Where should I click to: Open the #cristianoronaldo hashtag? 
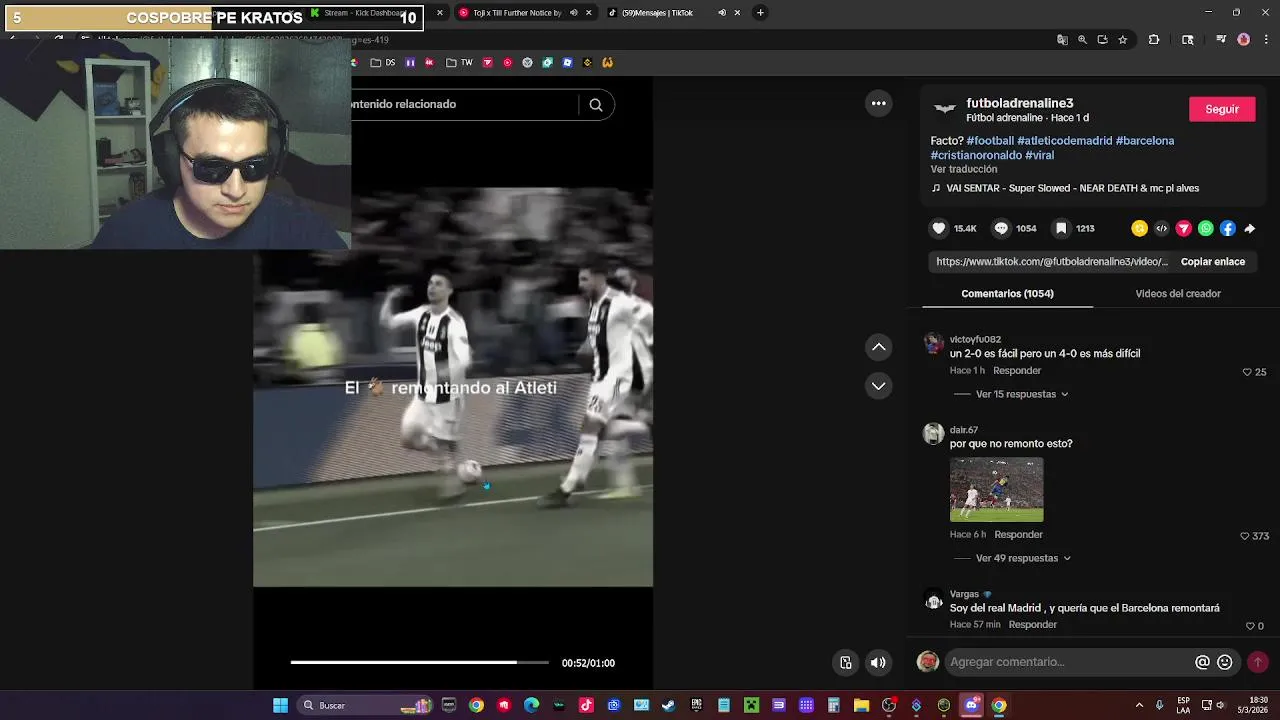click(x=976, y=155)
